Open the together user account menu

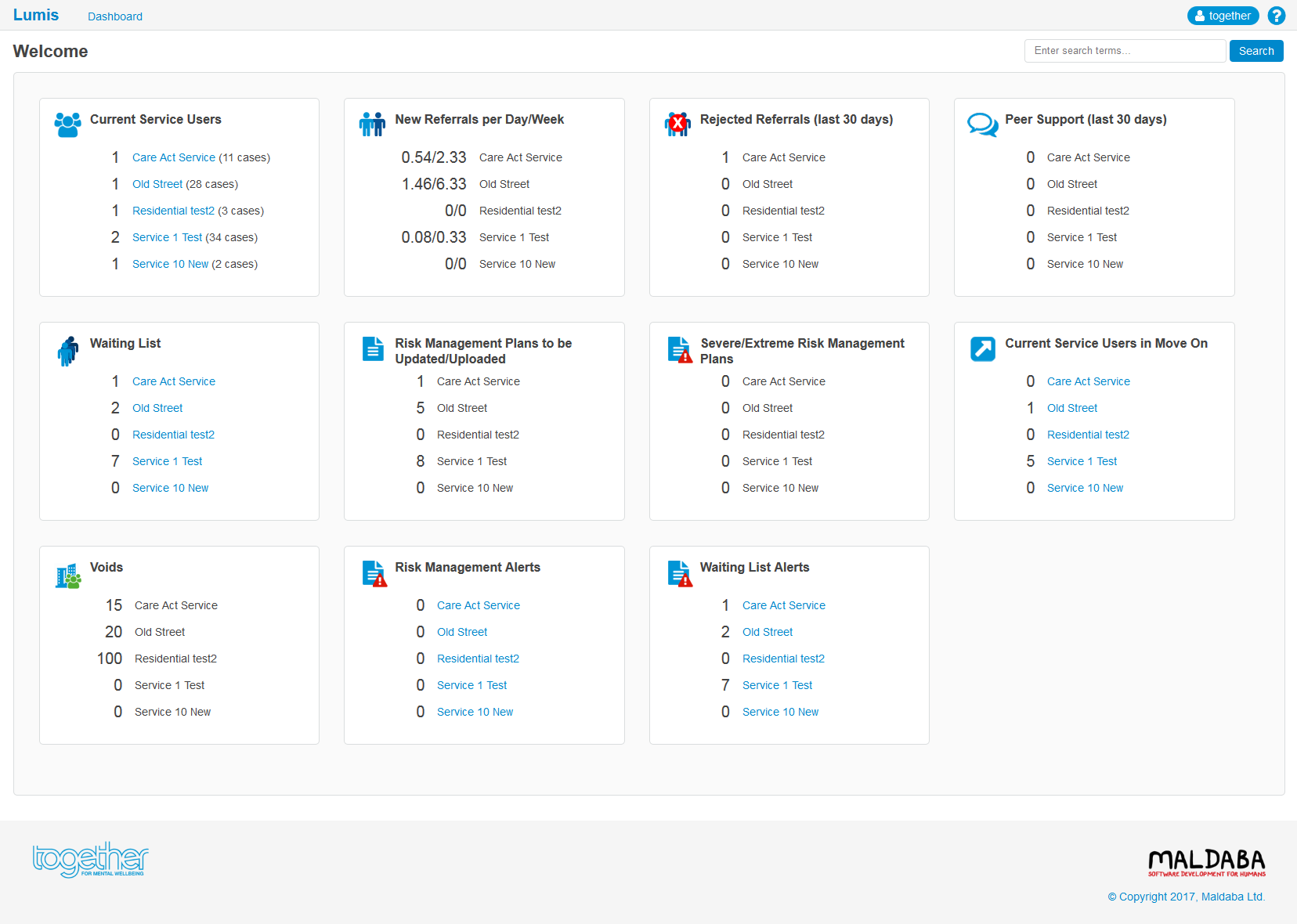[1223, 16]
